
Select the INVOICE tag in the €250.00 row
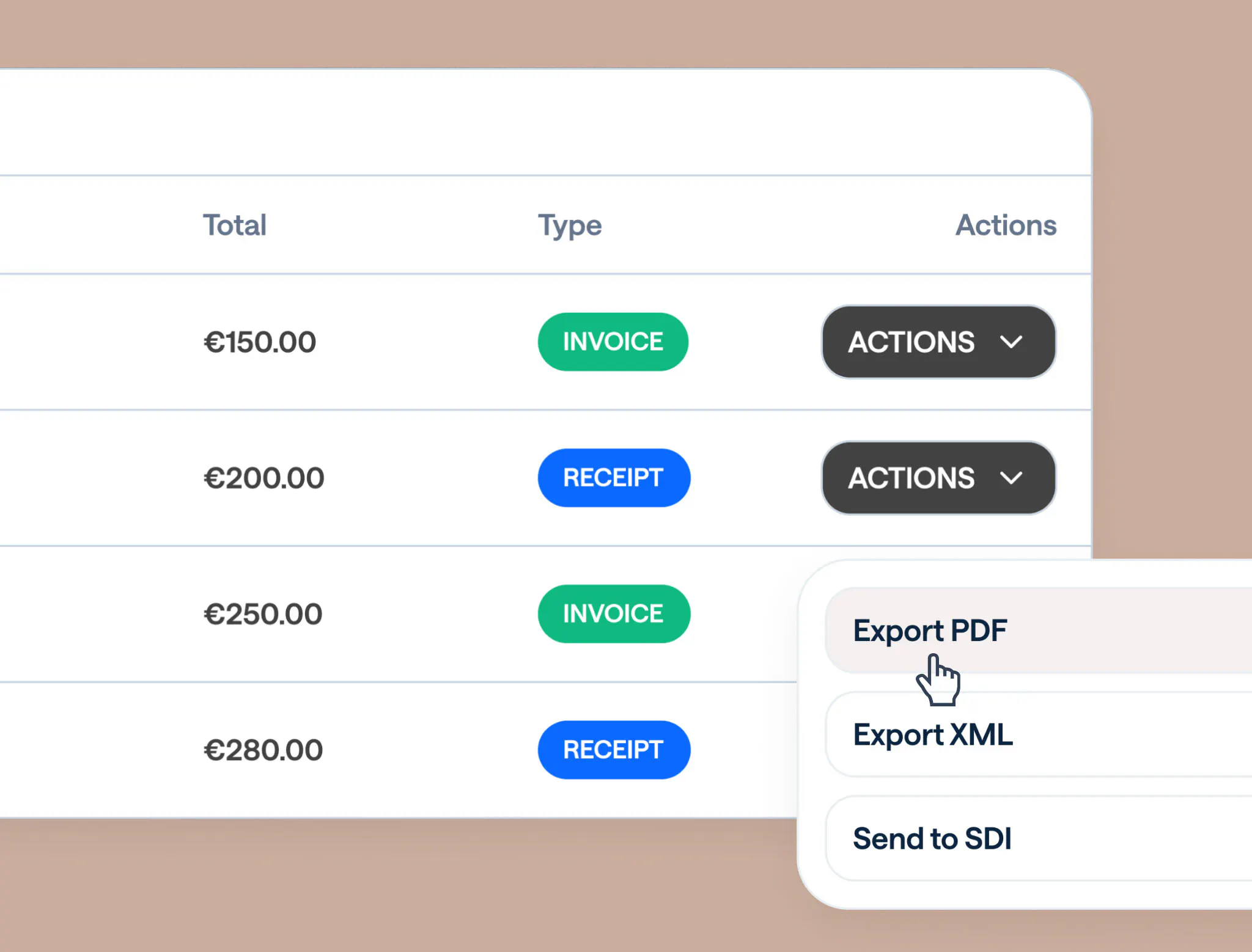point(614,614)
